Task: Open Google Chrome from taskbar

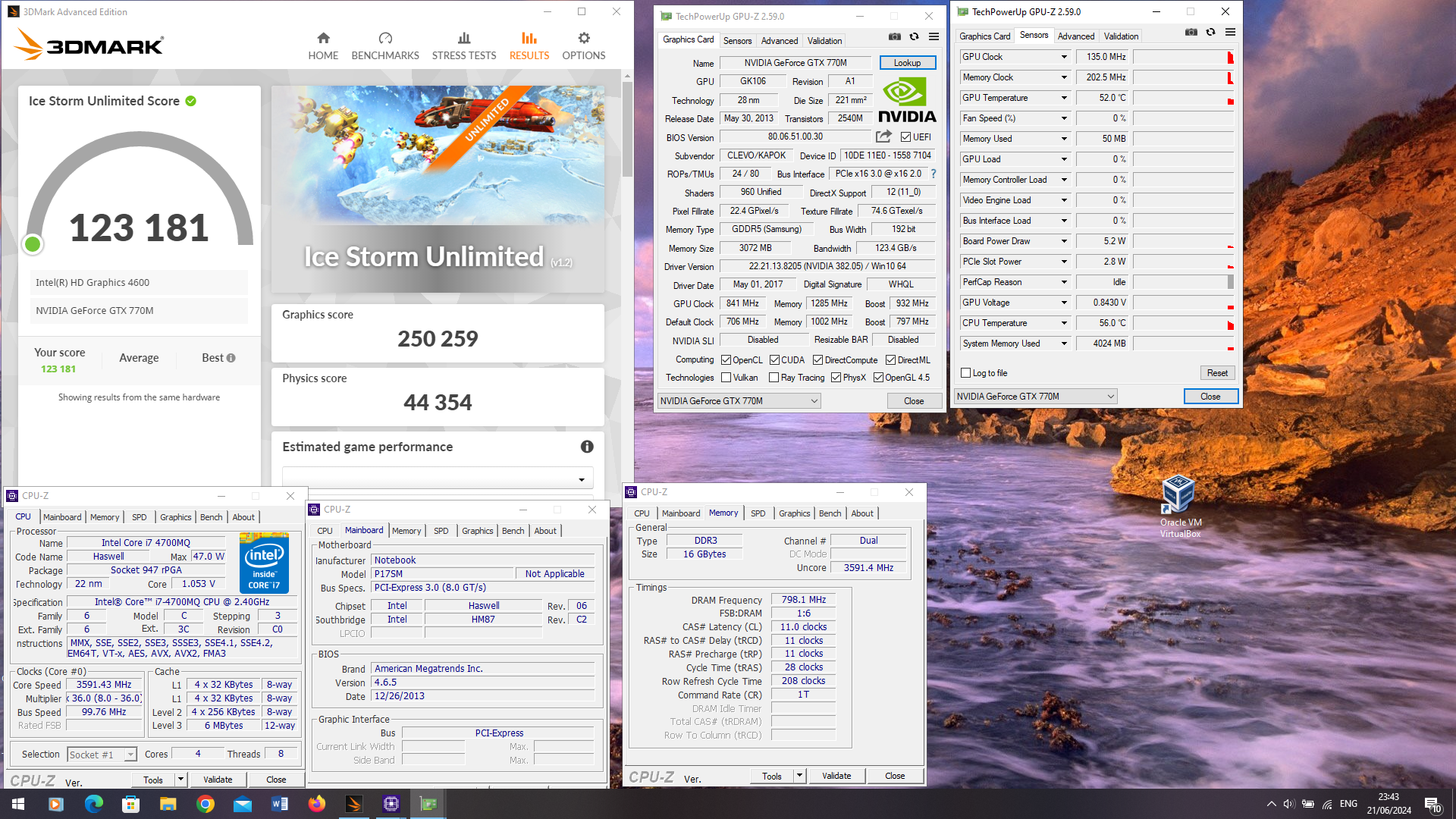Action: coord(205,804)
